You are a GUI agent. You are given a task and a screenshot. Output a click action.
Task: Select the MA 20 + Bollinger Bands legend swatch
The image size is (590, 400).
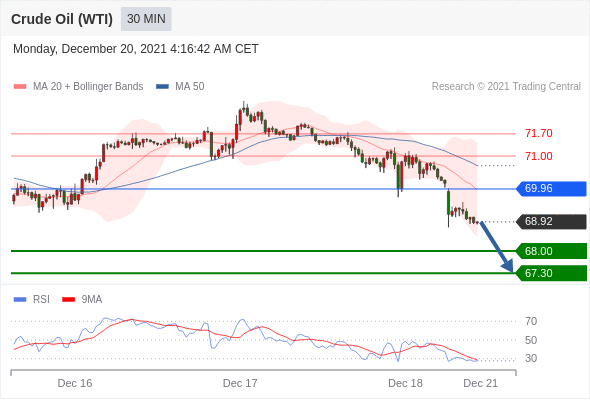20,87
